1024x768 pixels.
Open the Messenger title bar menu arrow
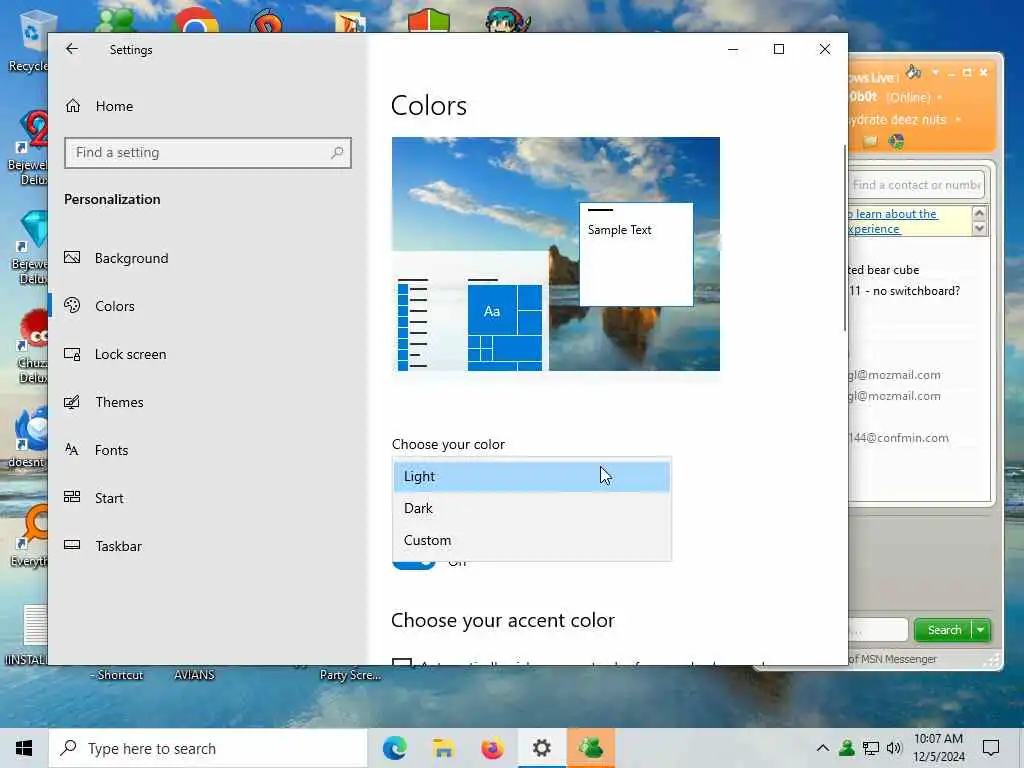click(935, 72)
